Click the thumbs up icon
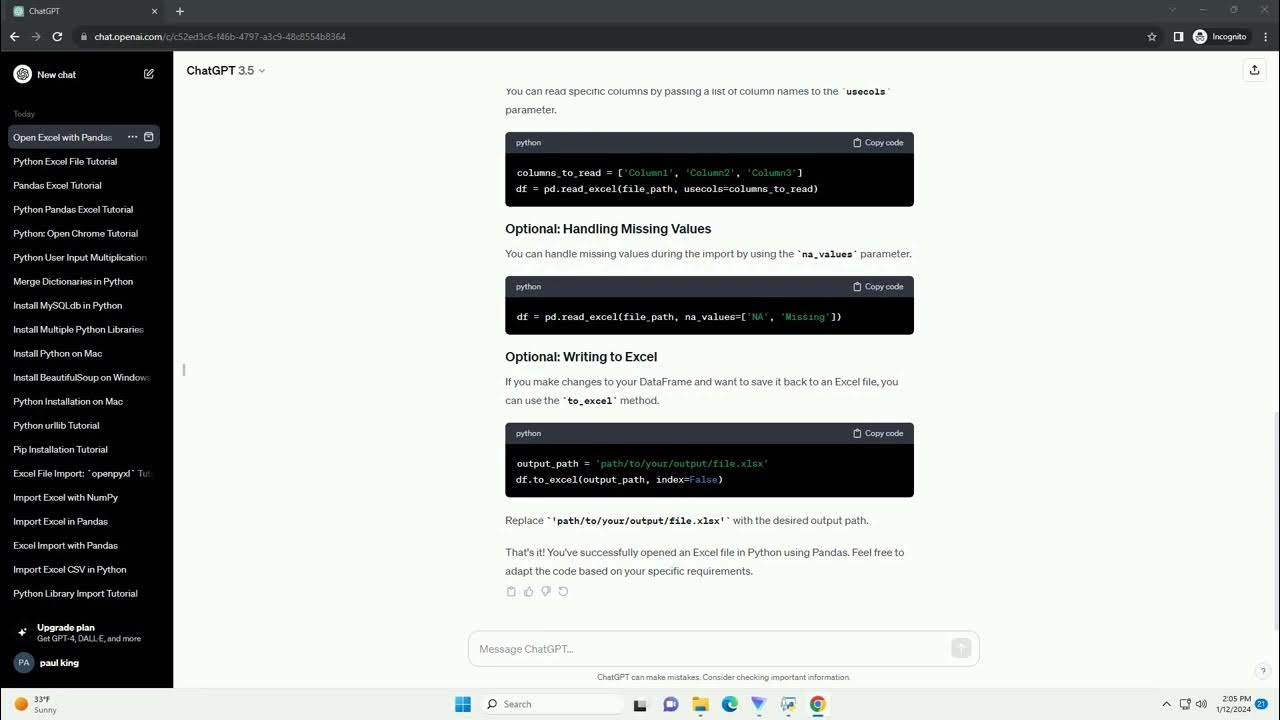This screenshot has width=1280, height=720. click(x=528, y=591)
